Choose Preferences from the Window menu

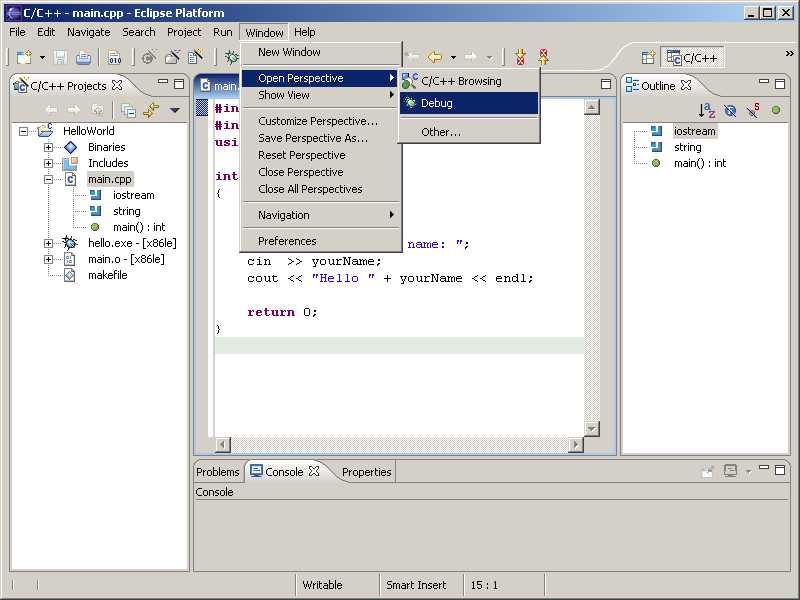click(287, 241)
